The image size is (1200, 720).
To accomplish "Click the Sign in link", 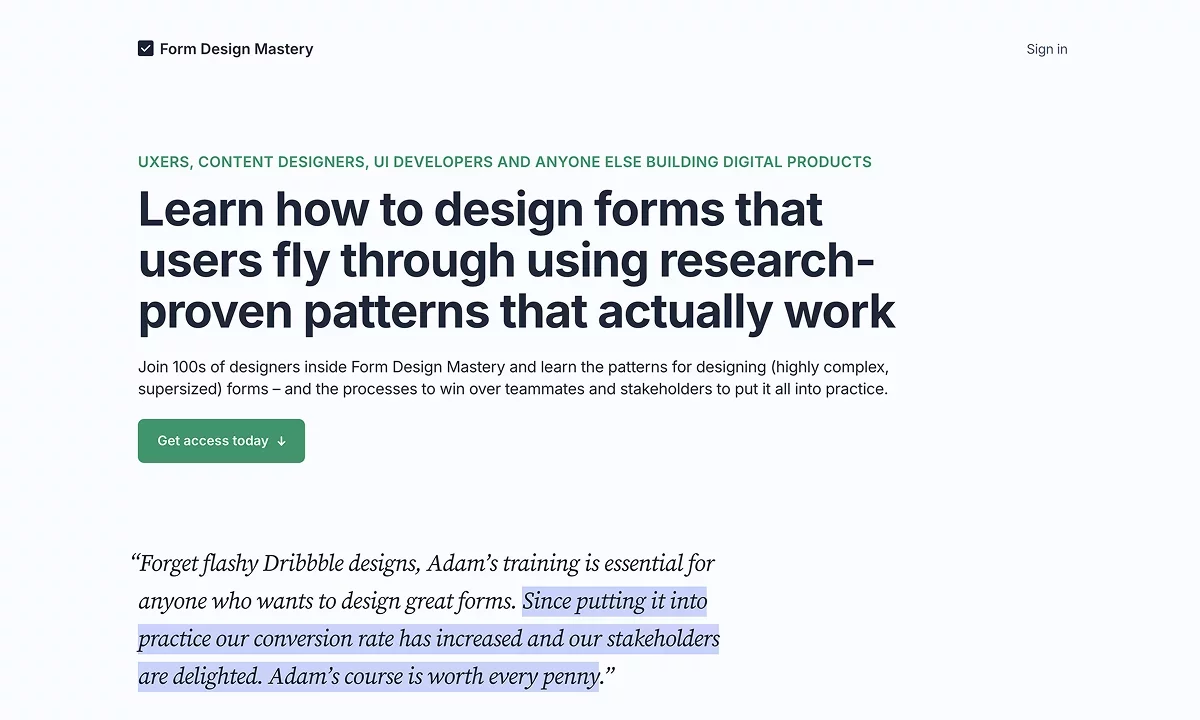I will 1046,49.
